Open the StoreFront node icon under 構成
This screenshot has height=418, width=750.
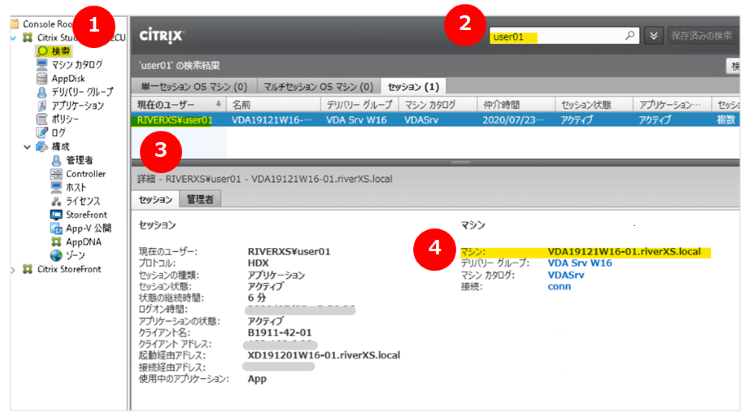point(56,214)
